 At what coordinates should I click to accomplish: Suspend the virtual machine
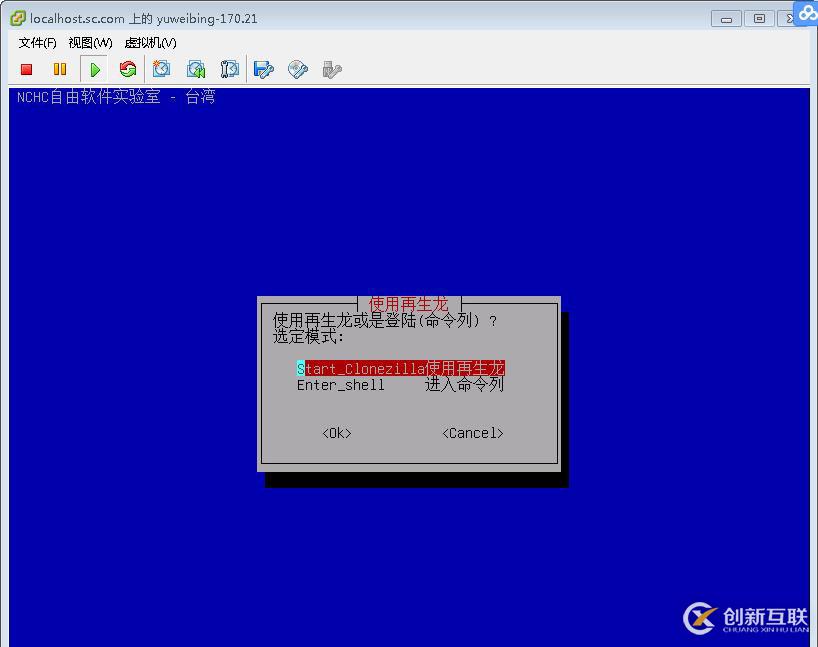pos(59,69)
